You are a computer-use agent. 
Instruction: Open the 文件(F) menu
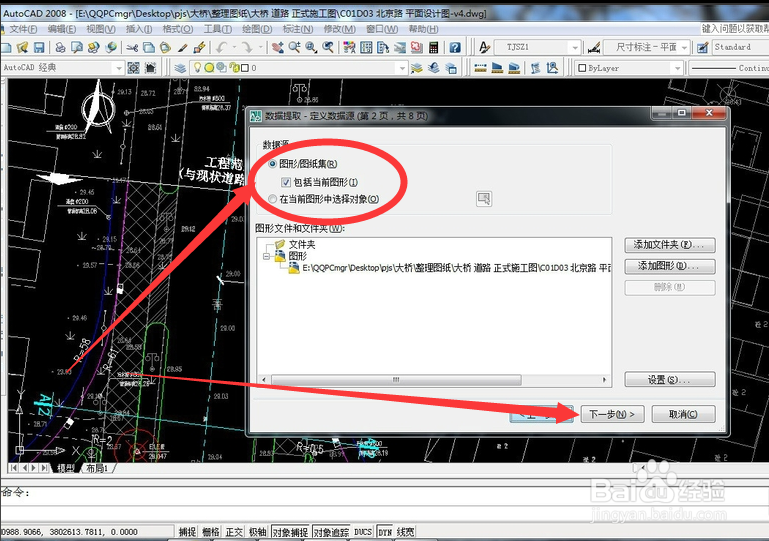point(23,29)
